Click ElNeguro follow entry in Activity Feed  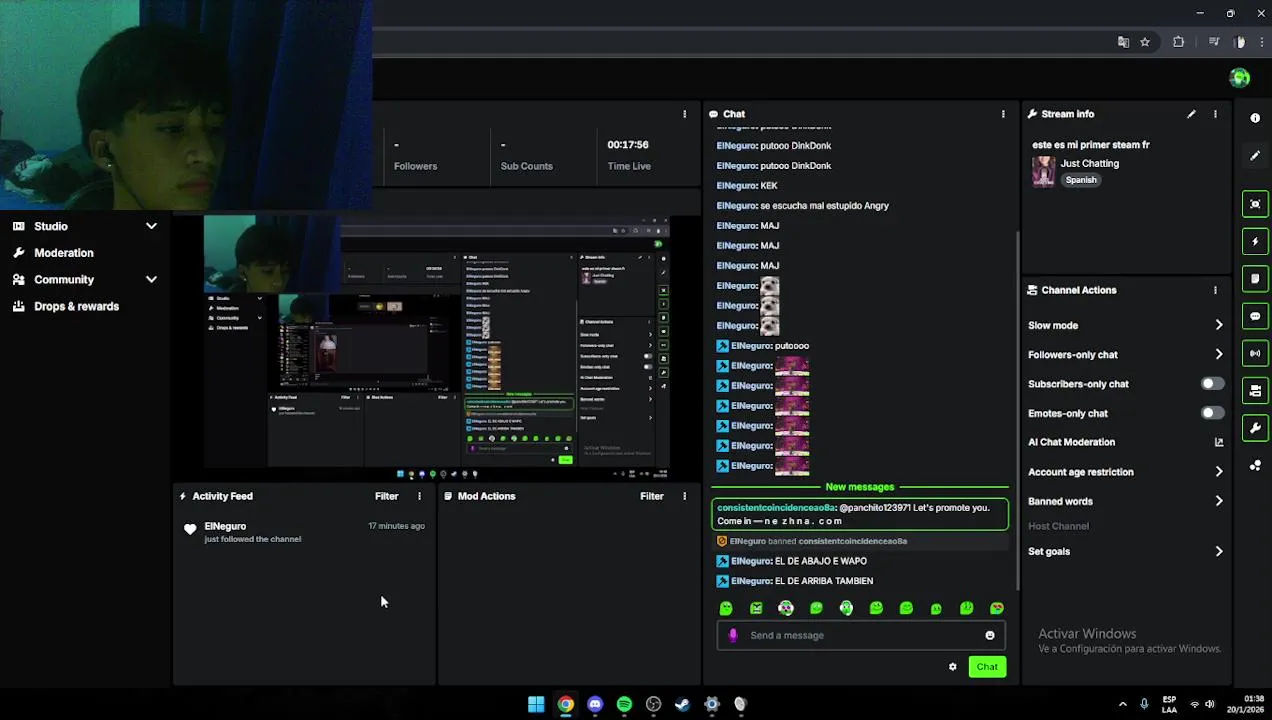(x=305, y=532)
